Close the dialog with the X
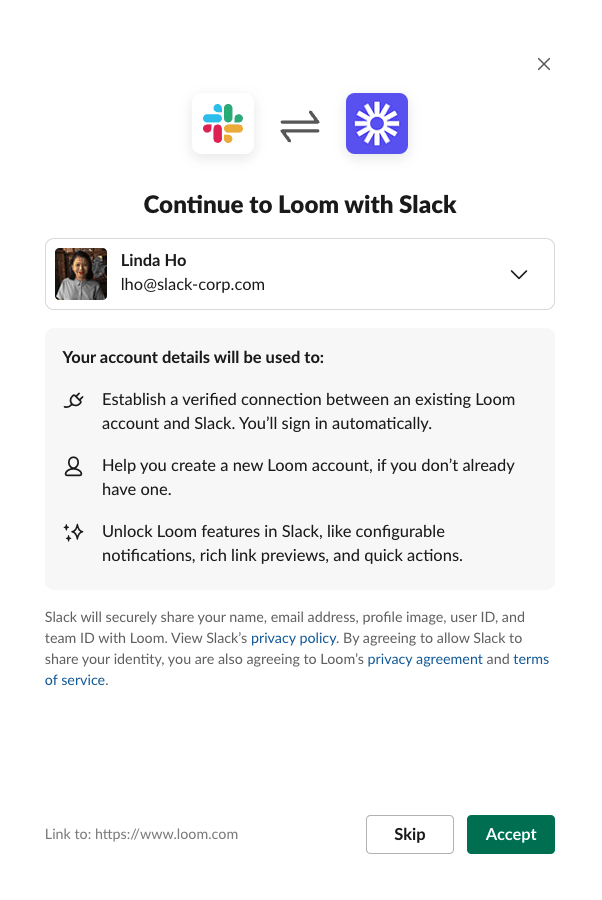This screenshot has height=900, width=602. 544,64
